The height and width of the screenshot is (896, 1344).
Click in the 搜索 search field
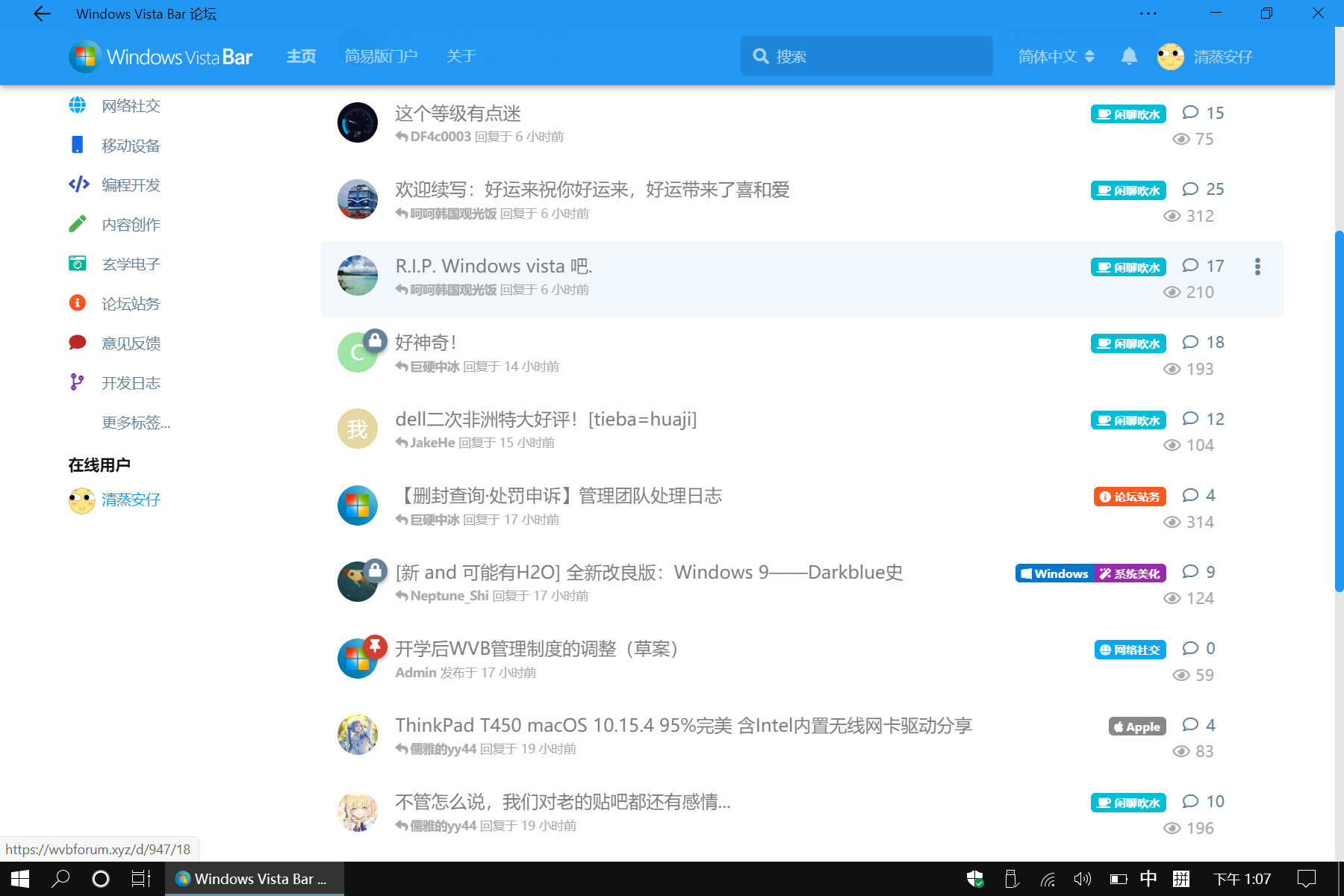(x=867, y=56)
